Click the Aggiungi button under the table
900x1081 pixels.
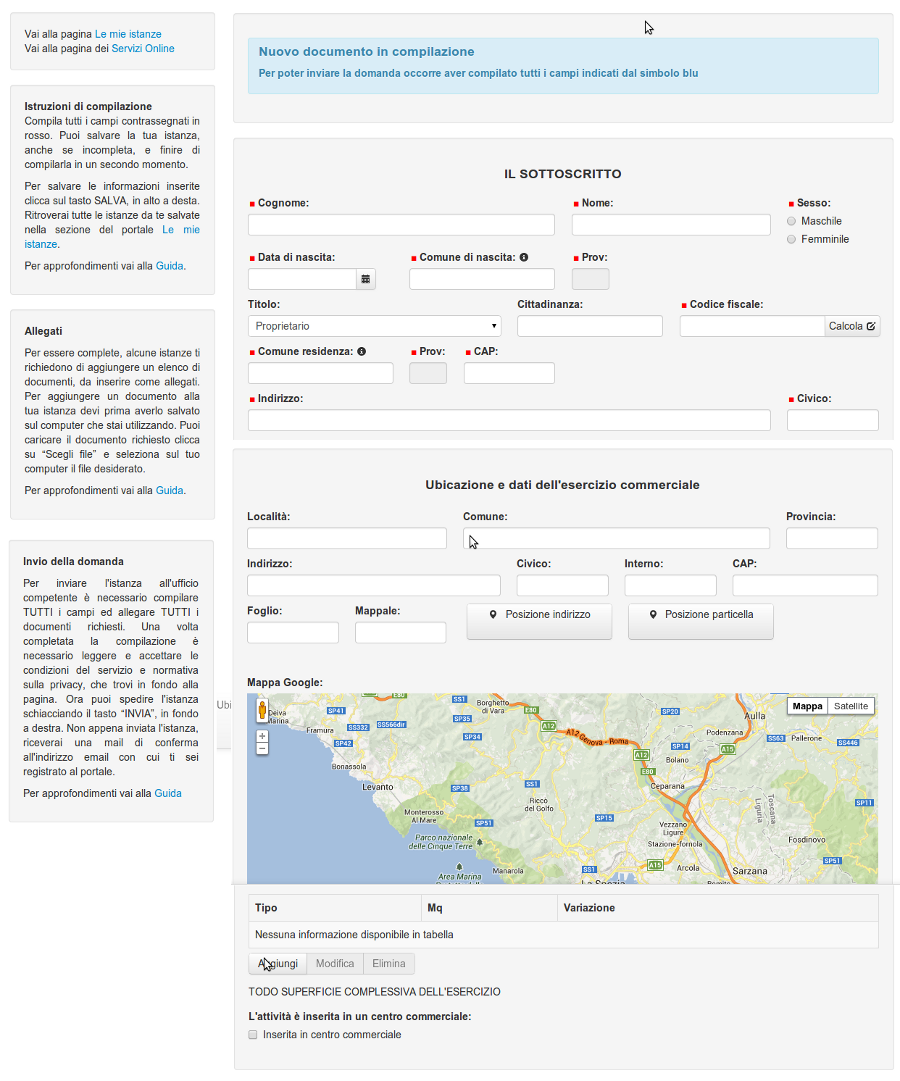[x=277, y=964]
